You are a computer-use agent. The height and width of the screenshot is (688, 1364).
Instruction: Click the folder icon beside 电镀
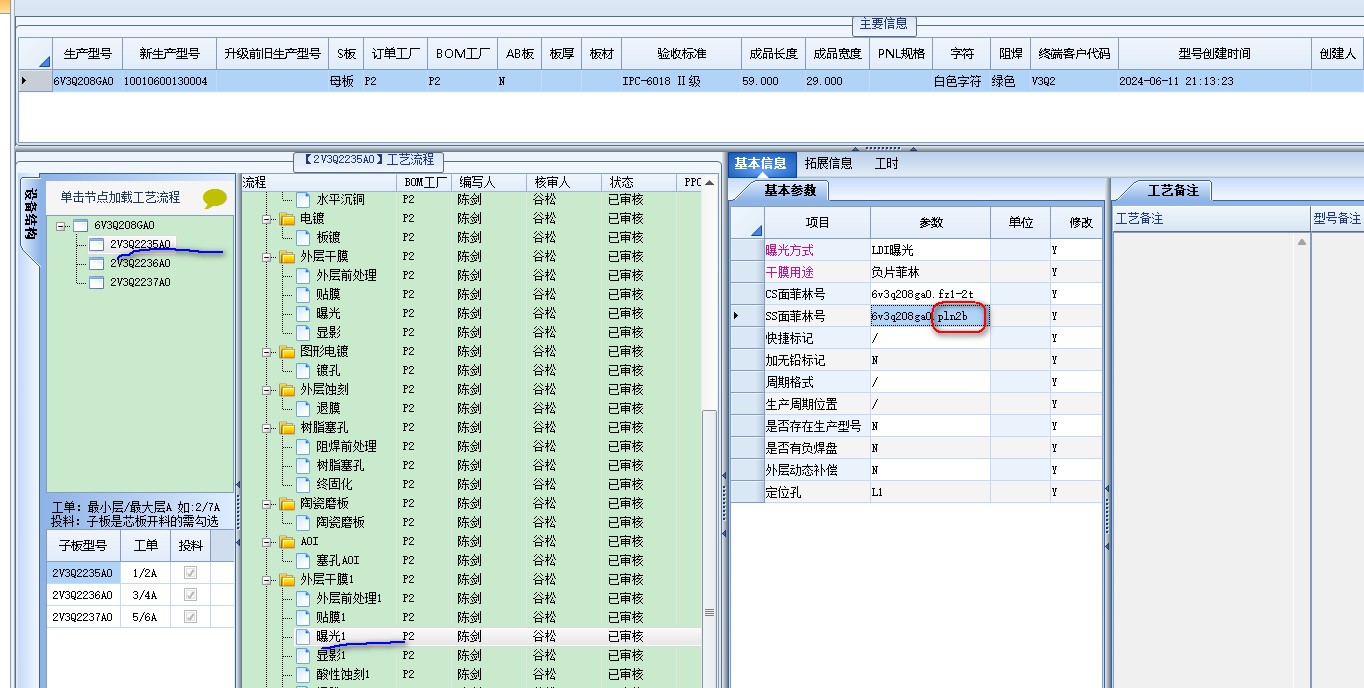pyautogui.click(x=288, y=218)
